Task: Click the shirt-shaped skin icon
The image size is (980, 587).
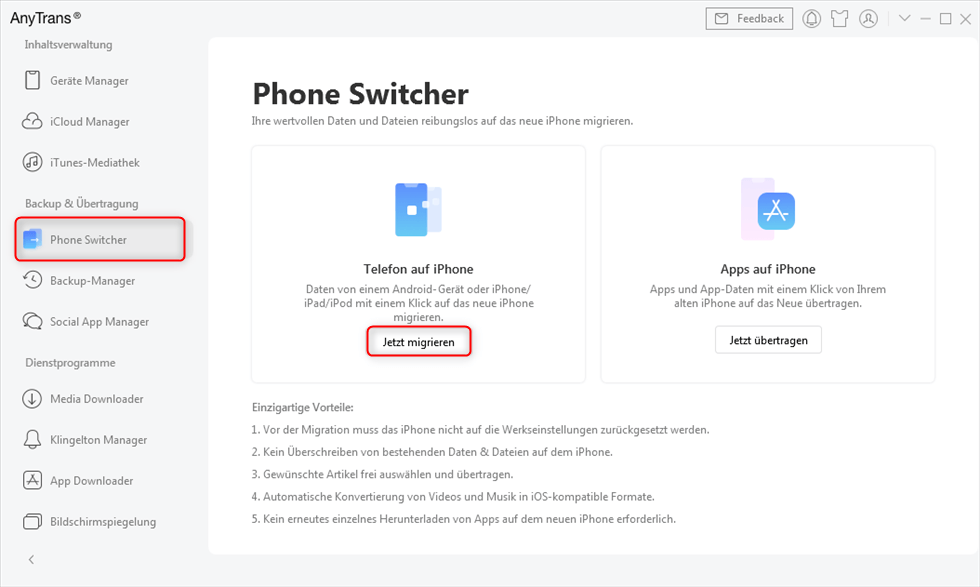Action: pos(840,18)
